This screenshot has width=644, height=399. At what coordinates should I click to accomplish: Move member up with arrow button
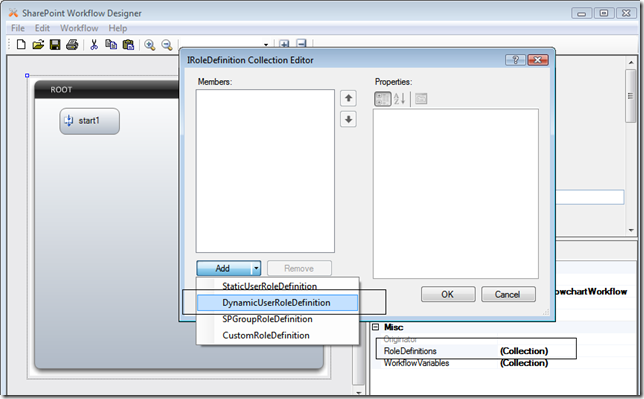[x=348, y=98]
